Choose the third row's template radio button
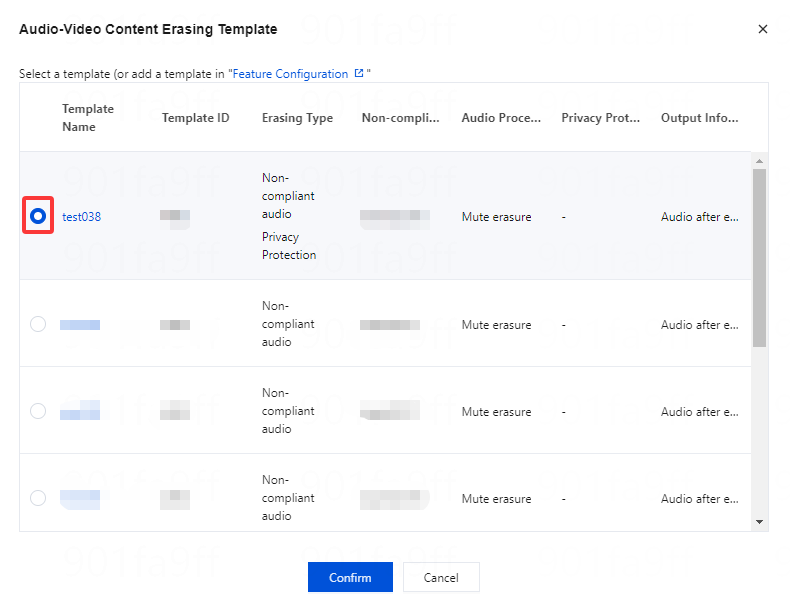The width and height of the screenshot is (790, 609). [x=38, y=411]
